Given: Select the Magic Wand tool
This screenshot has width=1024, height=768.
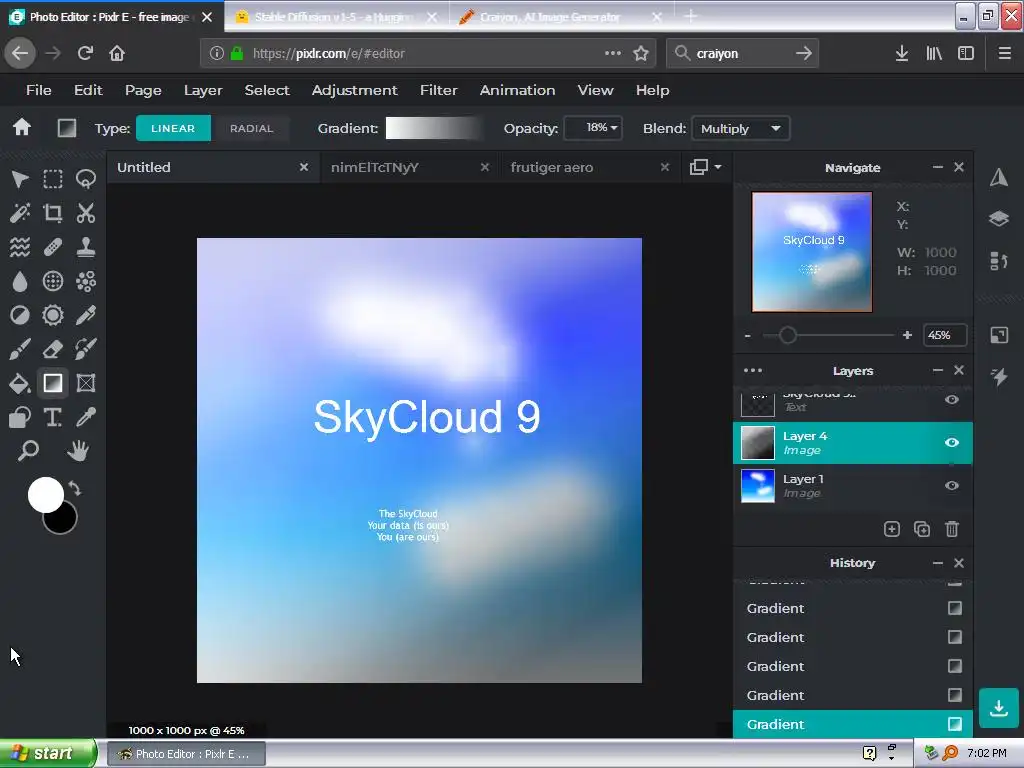Looking at the screenshot, I should click(x=20, y=213).
